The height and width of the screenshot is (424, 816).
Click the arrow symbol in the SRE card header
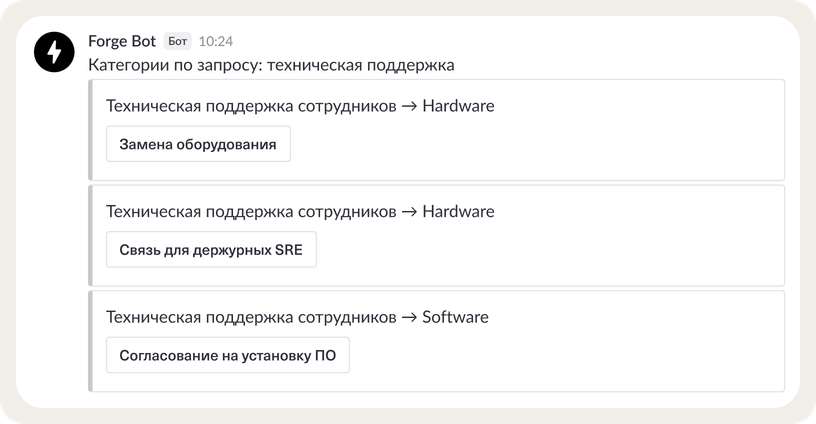[x=407, y=212]
